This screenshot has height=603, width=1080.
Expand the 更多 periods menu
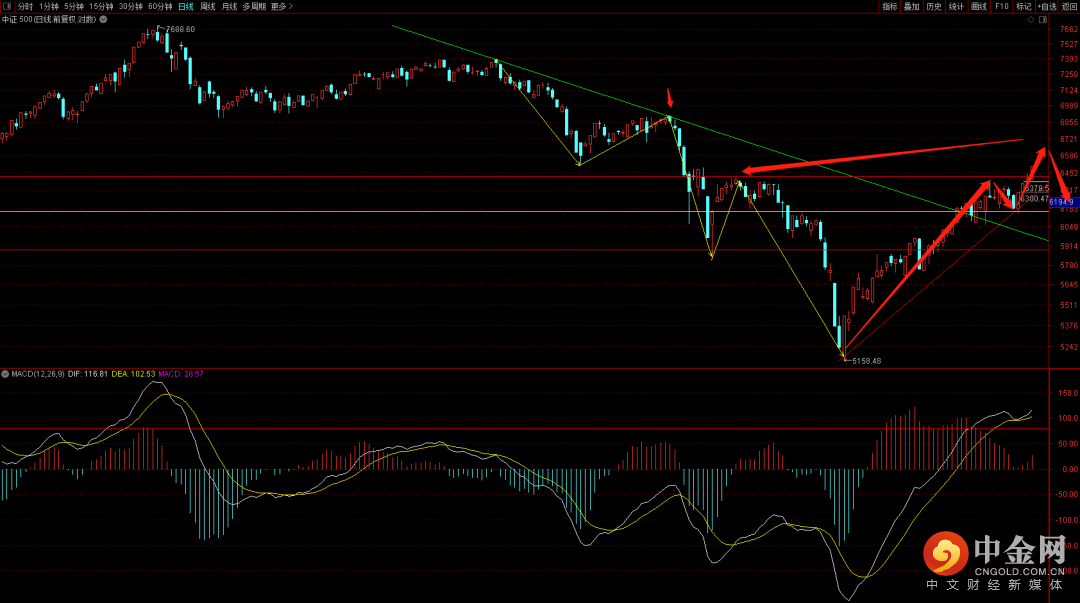point(282,6)
